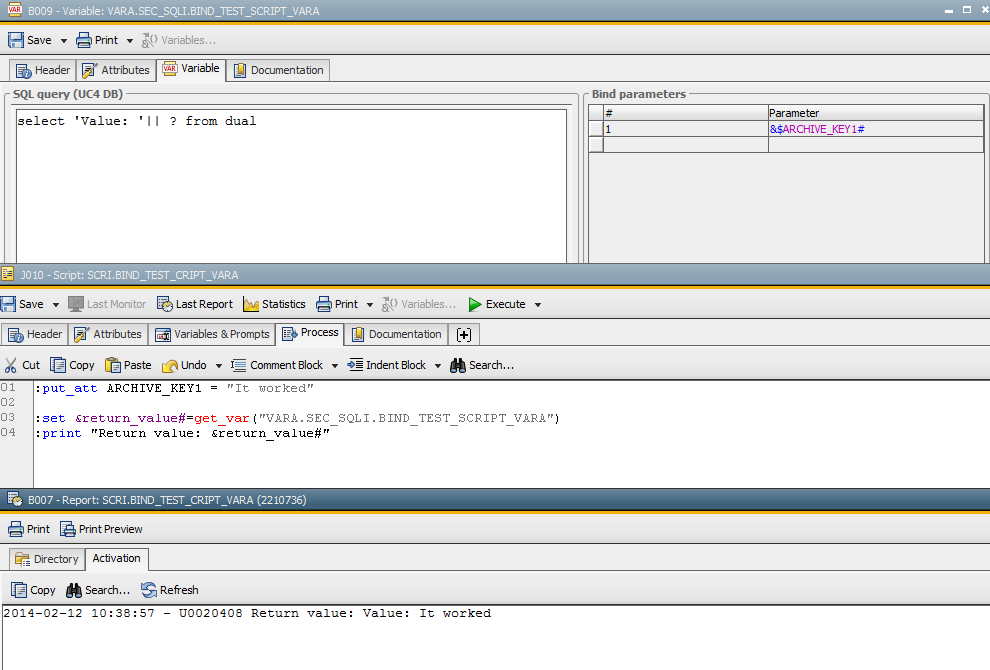Open the Documentation tab in the Script window

click(397, 334)
